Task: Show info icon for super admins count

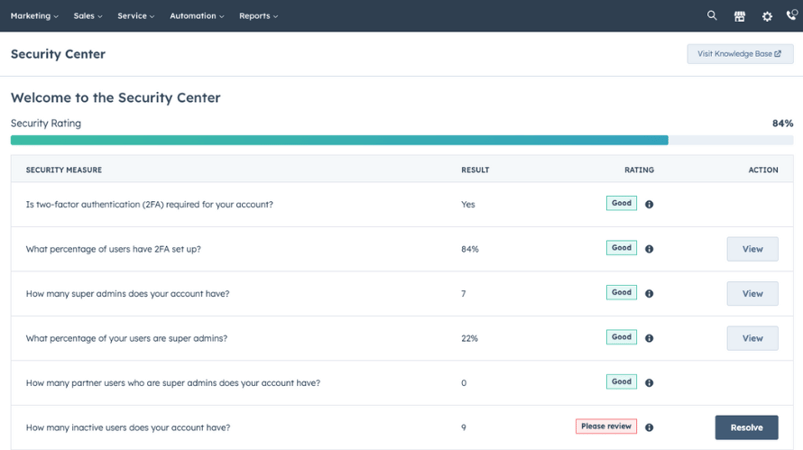Action: (x=649, y=293)
